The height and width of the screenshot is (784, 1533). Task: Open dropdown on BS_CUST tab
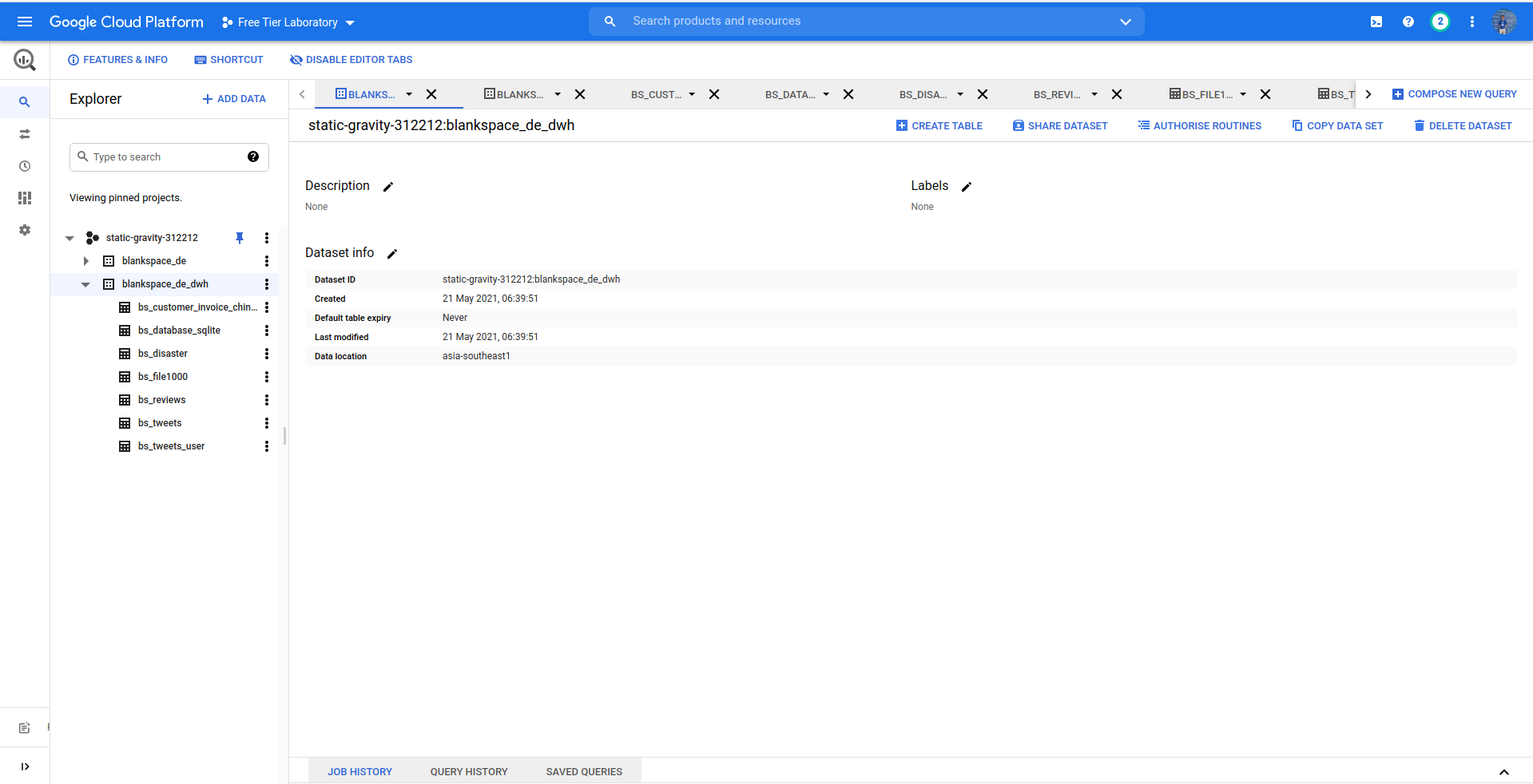(x=692, y=94)
